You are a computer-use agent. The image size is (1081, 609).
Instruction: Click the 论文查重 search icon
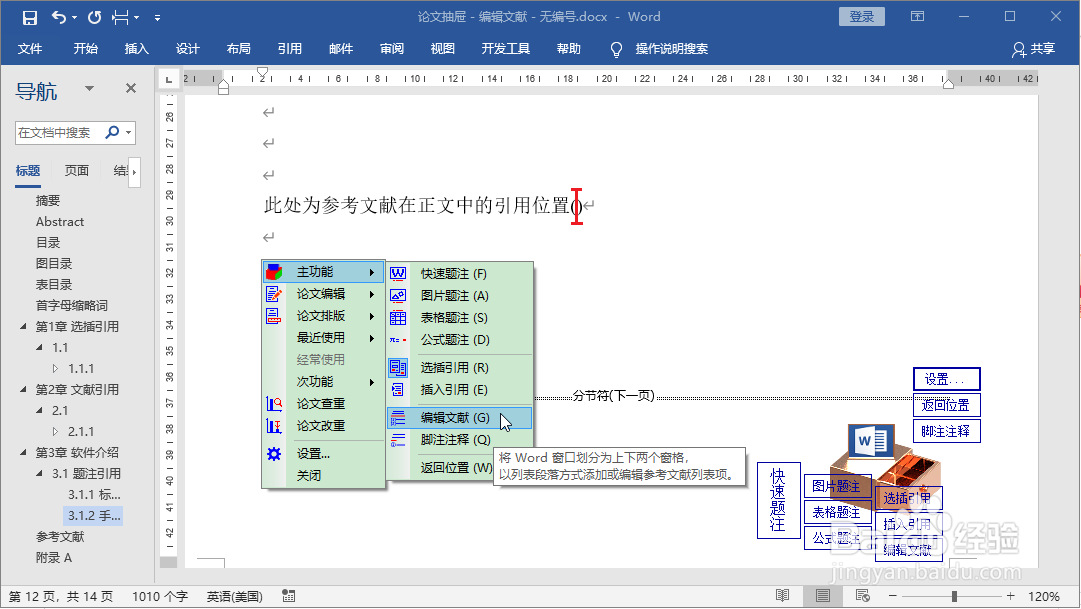tap(274, 404)
